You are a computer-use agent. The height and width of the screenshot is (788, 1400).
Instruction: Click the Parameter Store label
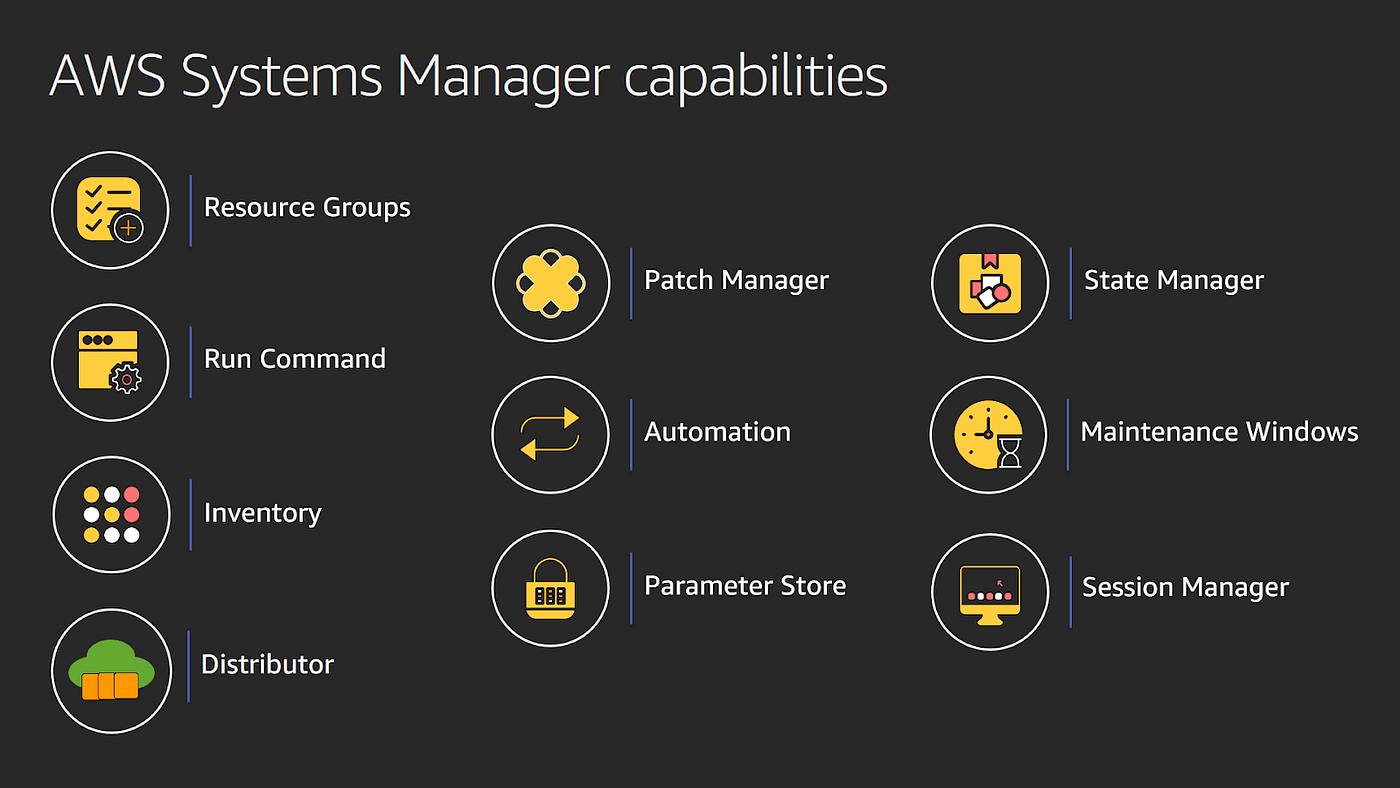click(x=745, y=585)
